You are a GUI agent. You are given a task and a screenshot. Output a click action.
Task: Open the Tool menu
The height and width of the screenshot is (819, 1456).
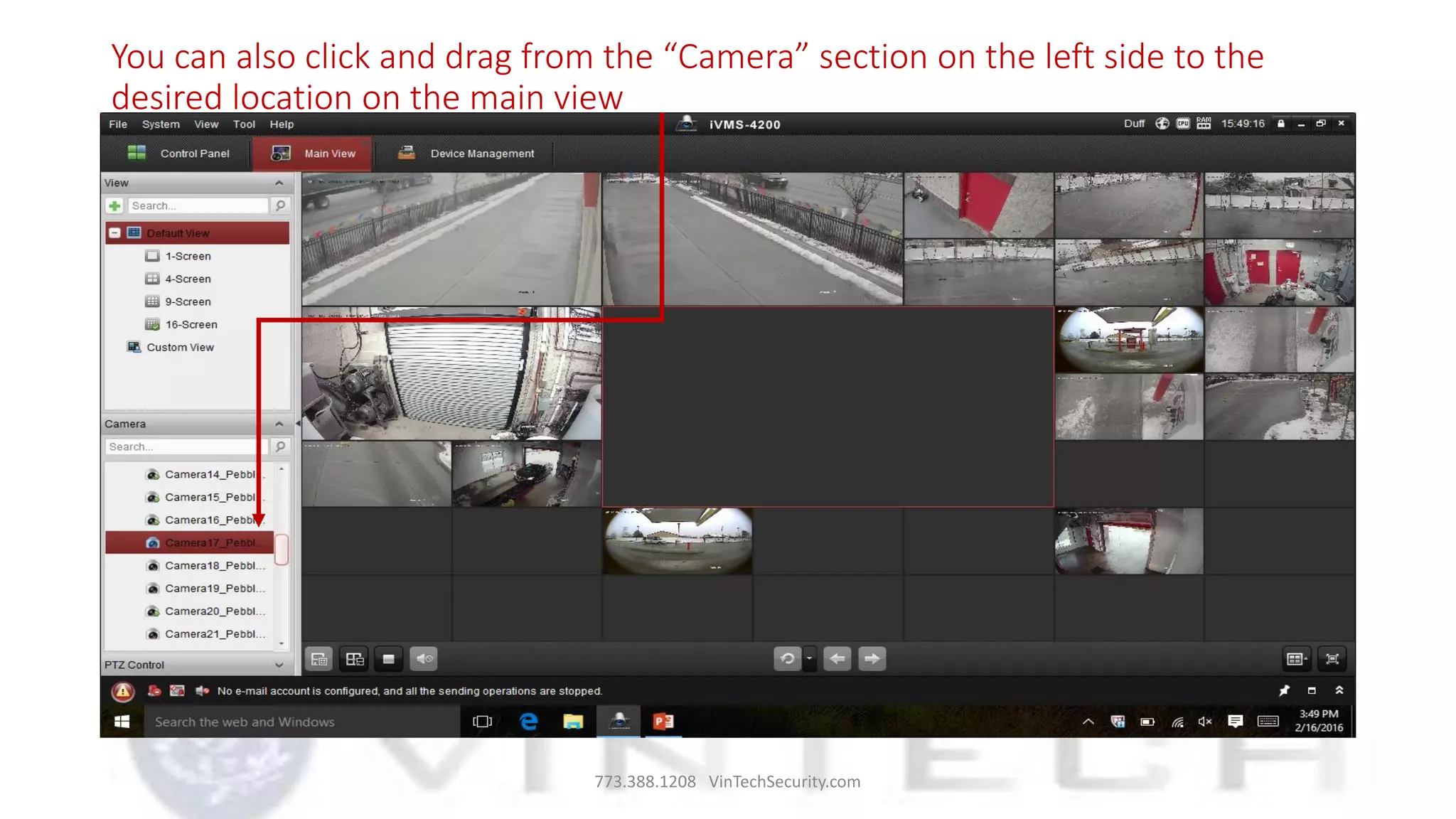244,124
